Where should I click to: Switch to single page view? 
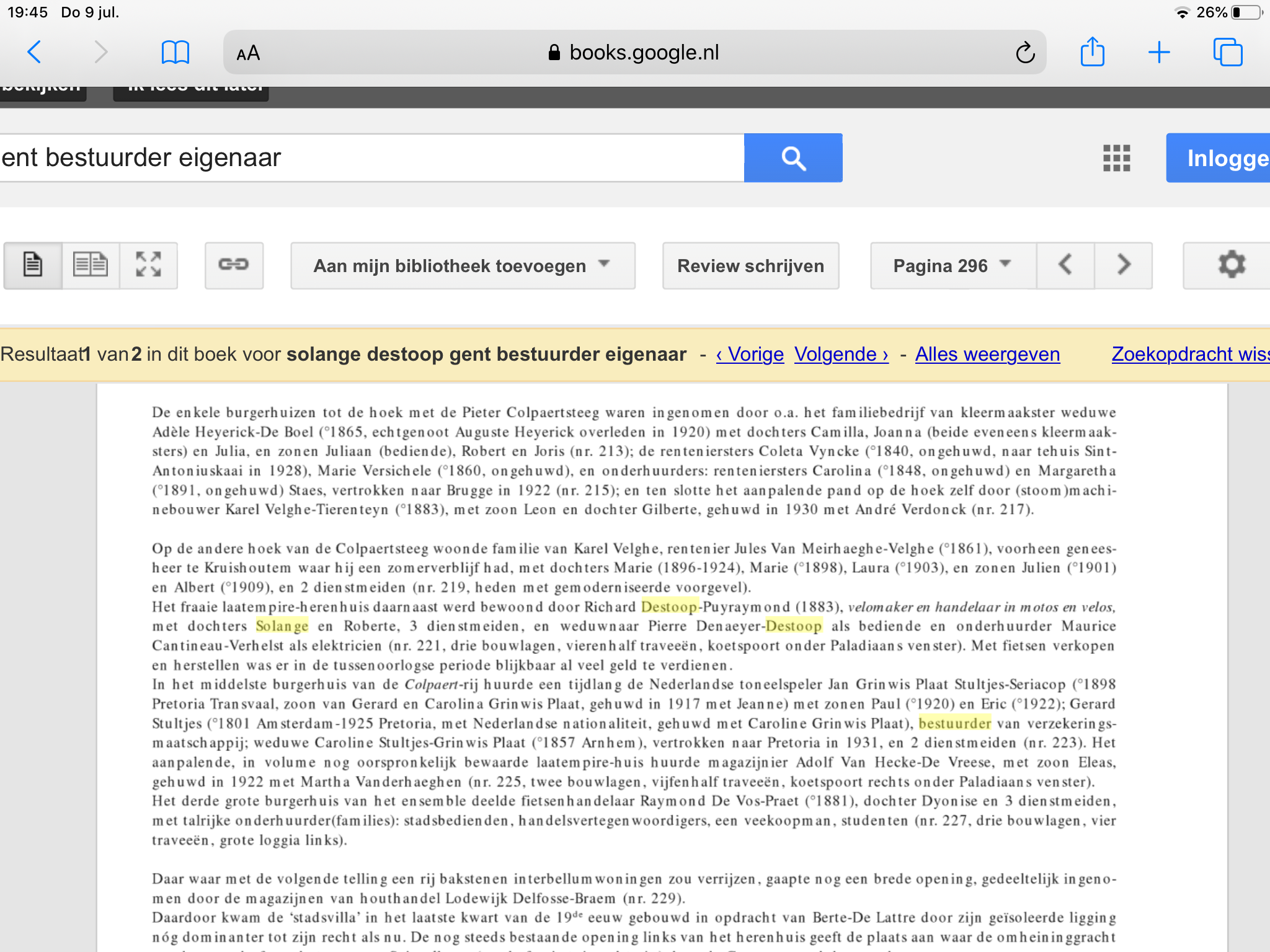click(x=33, y=265)
